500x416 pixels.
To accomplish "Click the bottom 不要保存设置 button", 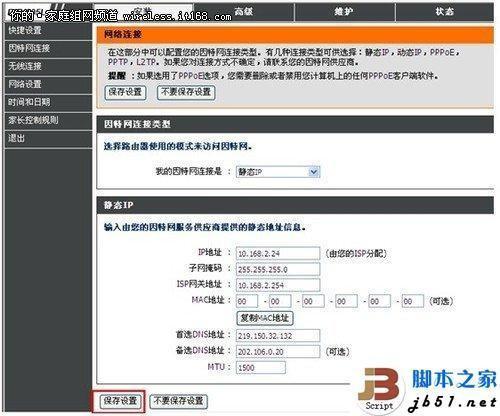I will [179, 401].
